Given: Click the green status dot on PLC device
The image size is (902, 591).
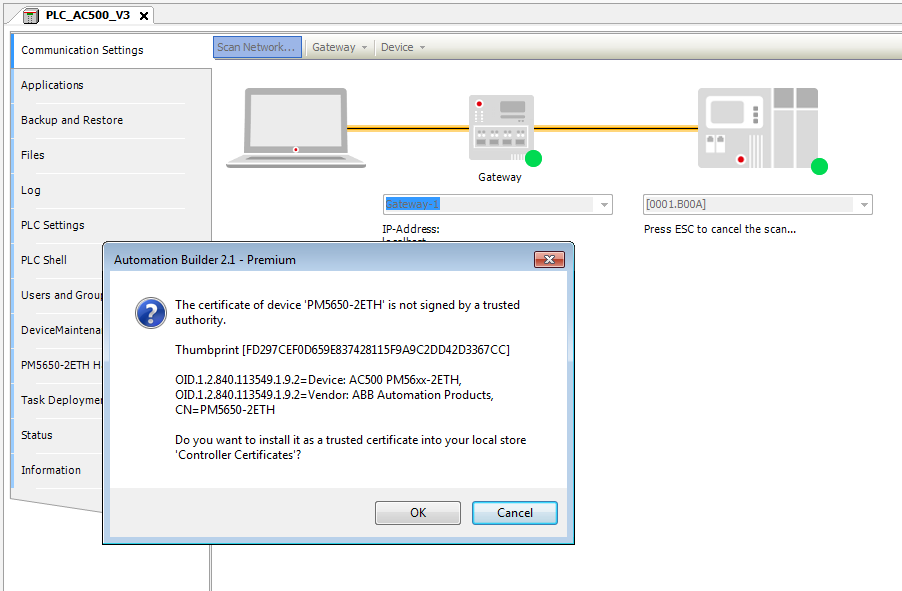Looking at the screenshot, I should click(x=819, y=166).
